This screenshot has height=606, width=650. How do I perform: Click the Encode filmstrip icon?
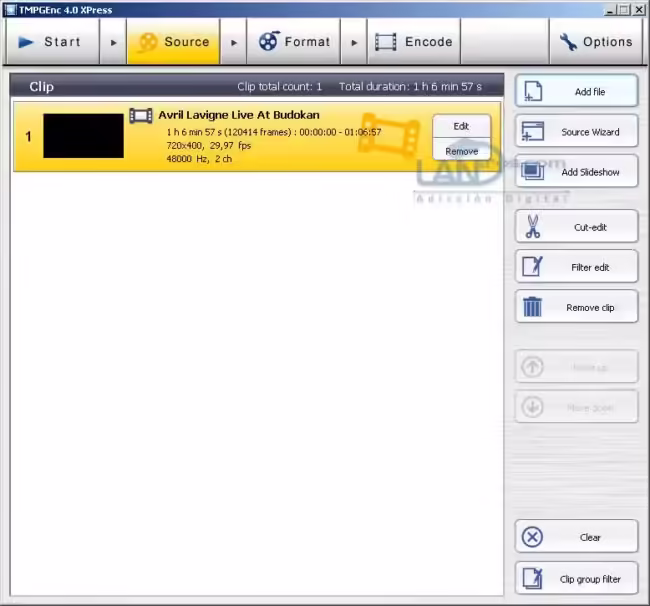(386, 42)
